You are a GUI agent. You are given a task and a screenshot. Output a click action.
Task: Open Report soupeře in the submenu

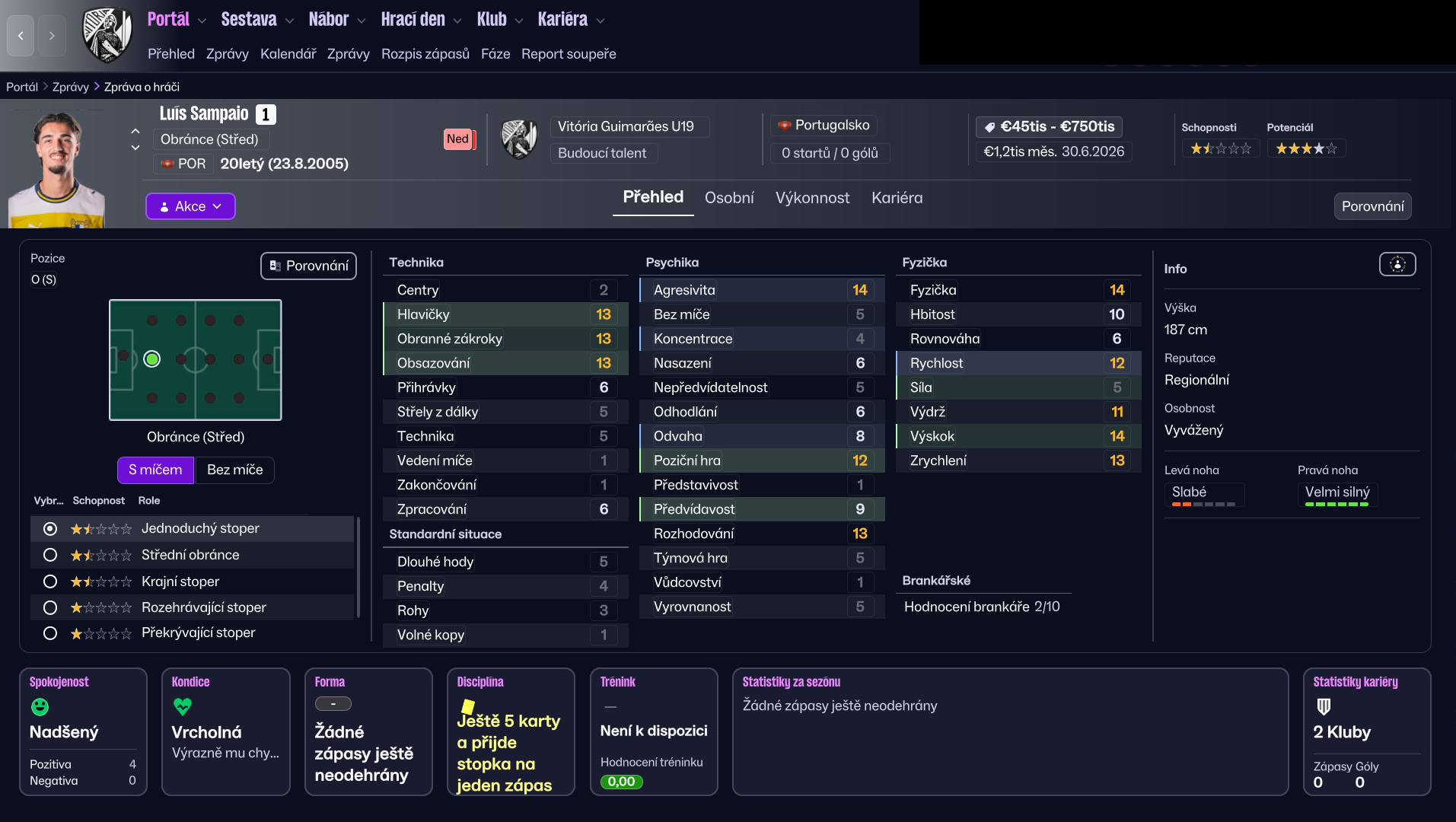tap(569, 54)
